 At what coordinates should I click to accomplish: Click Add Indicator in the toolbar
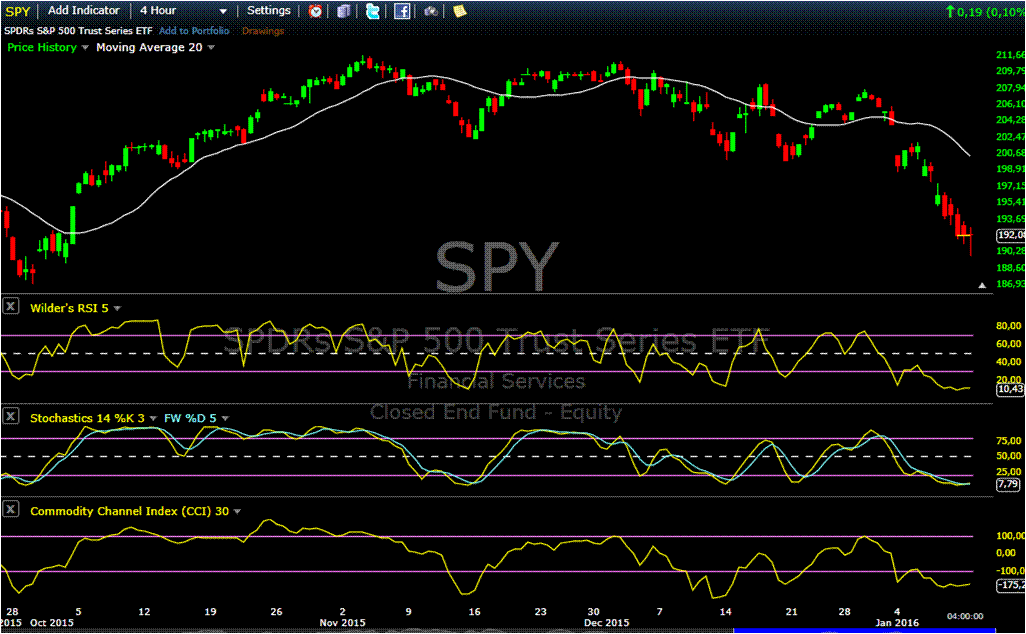click(84, 10)
